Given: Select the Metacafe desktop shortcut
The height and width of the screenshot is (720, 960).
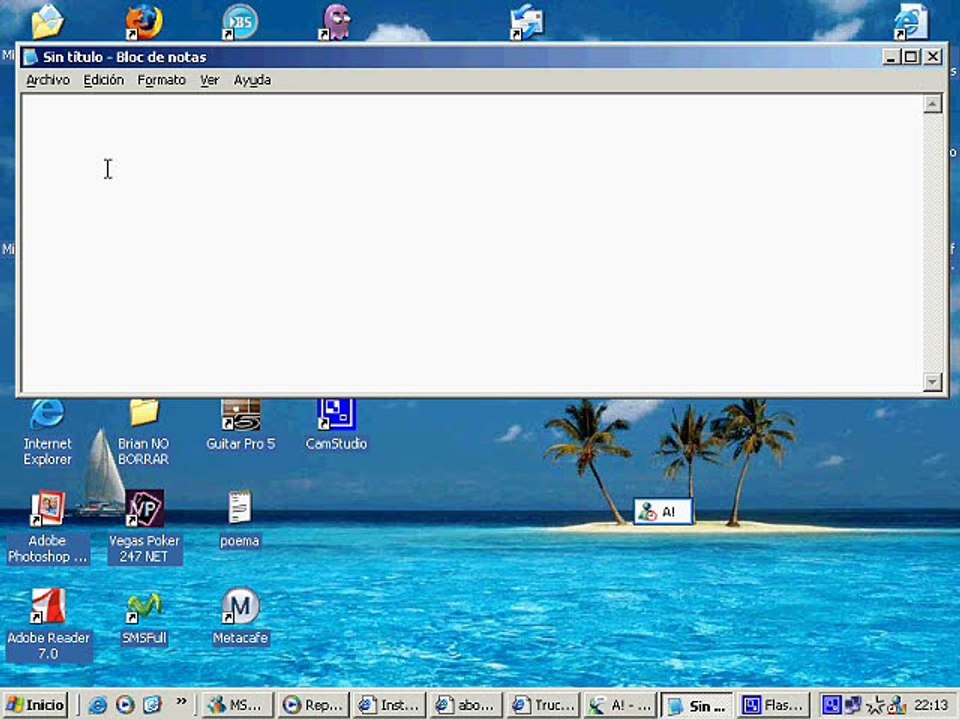Looking at the screenshot, I should [241, 616].
